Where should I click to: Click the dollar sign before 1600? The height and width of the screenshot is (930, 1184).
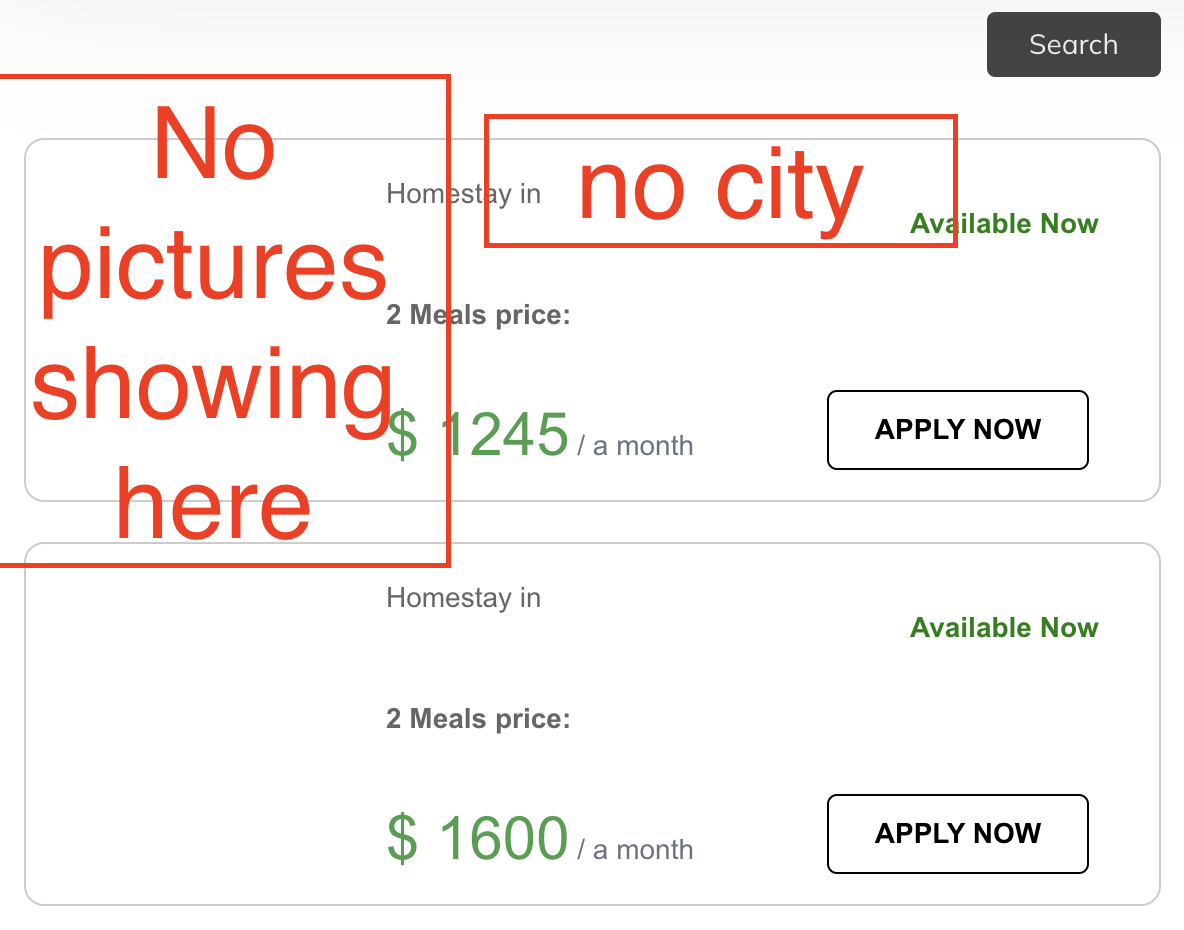[402, 838]
